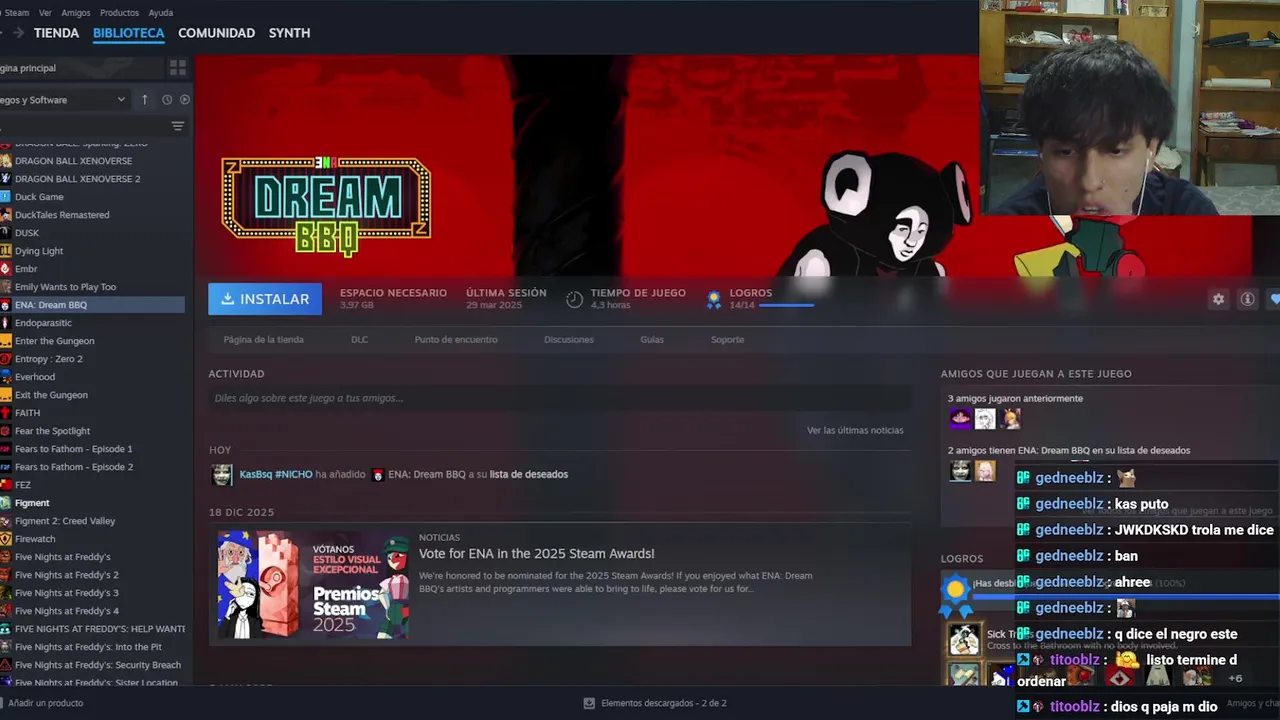The height and width of the screenshot is (720, 1280).
Task: Open the Productos menu
Action: point(119,13)
